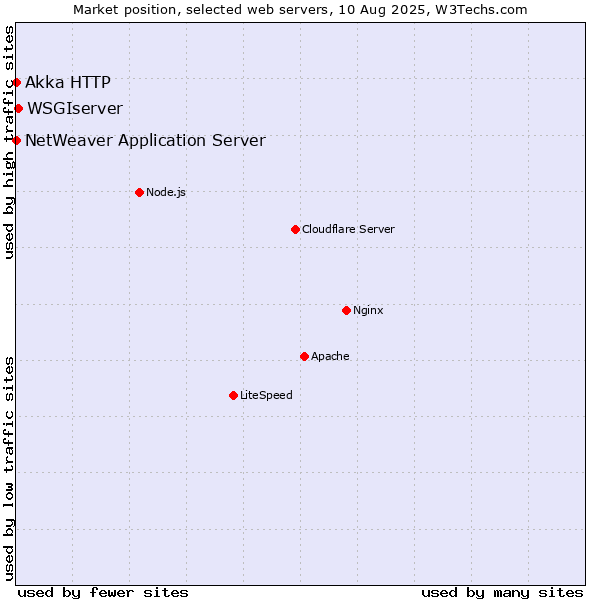Click the "used by fewer sites" axis label

pyautogui.click(x=103, y=593)
